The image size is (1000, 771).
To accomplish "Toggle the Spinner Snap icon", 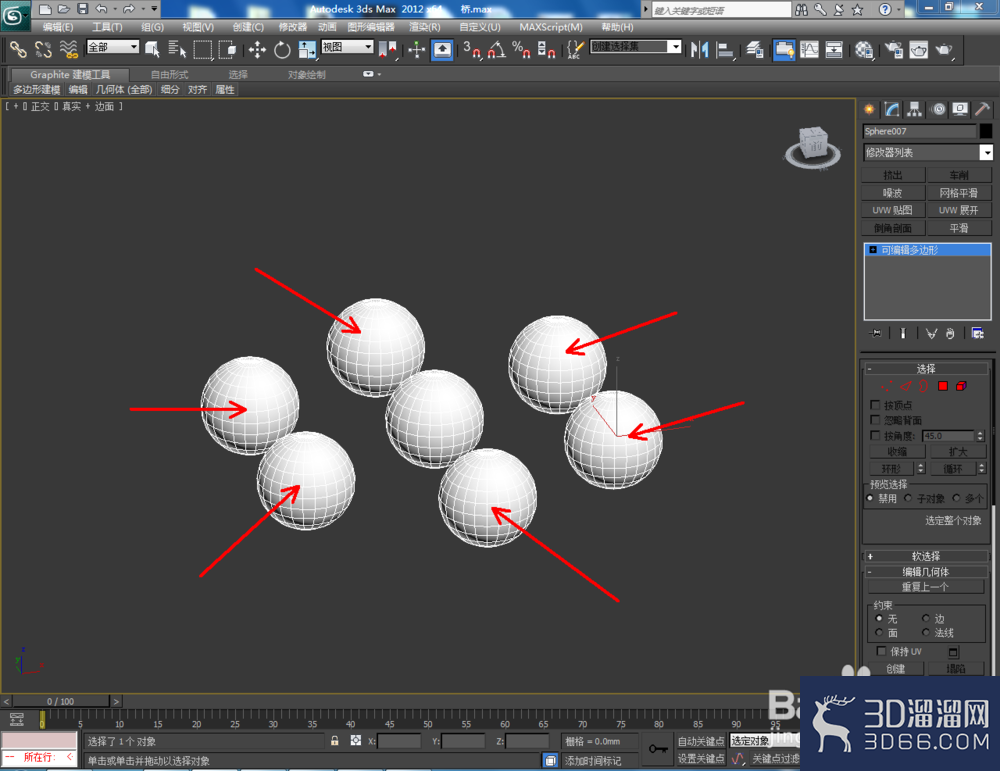I will point(546,49).
